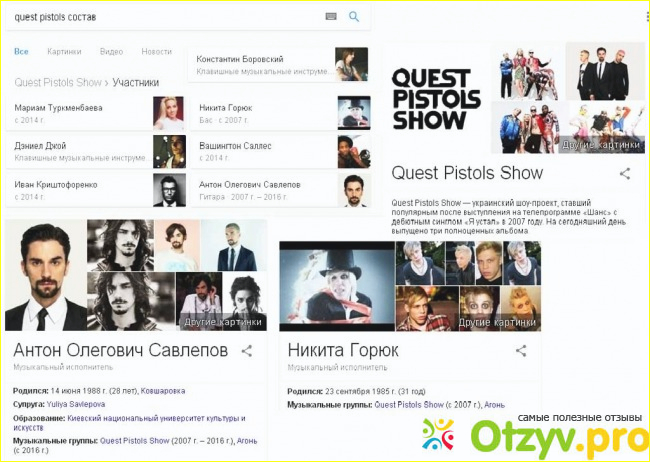This screenshot has width=650, height=462.
Task: Open the Quest Pistols Show logo image
Action: [436, 98]
